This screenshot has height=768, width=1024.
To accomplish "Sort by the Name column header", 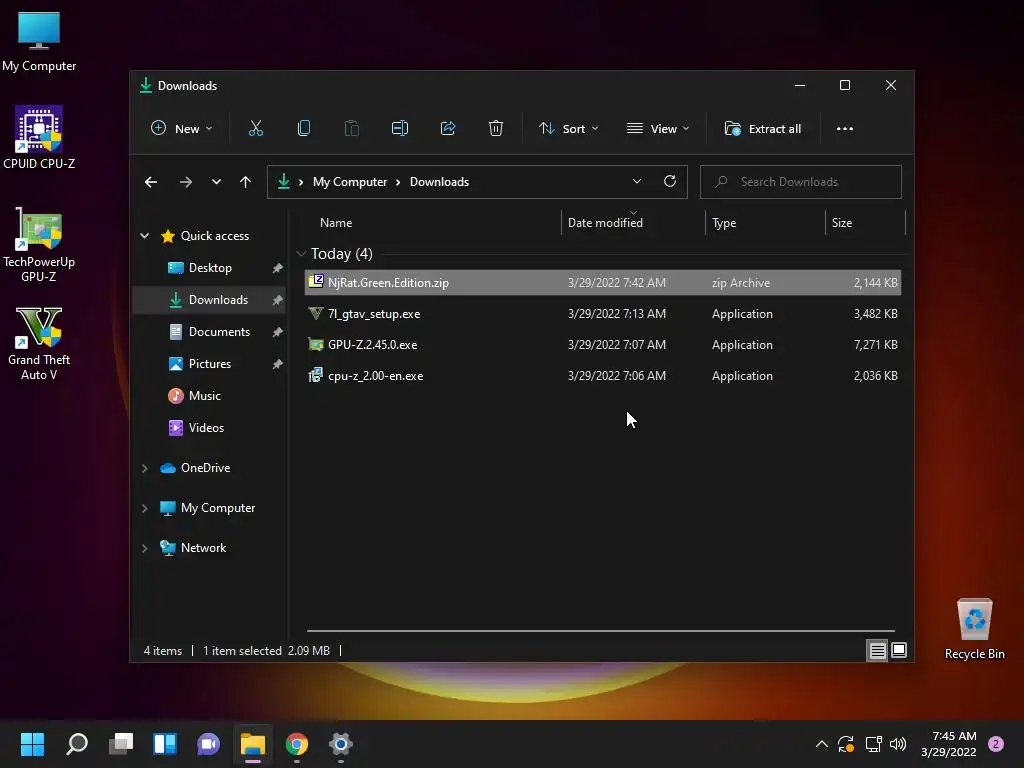I will (x=432, y=223).
